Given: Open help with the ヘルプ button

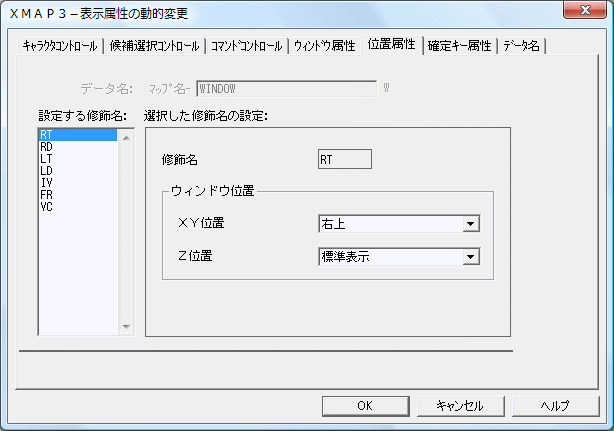Looking at the screenshot, I should click(x=555, y=405).
